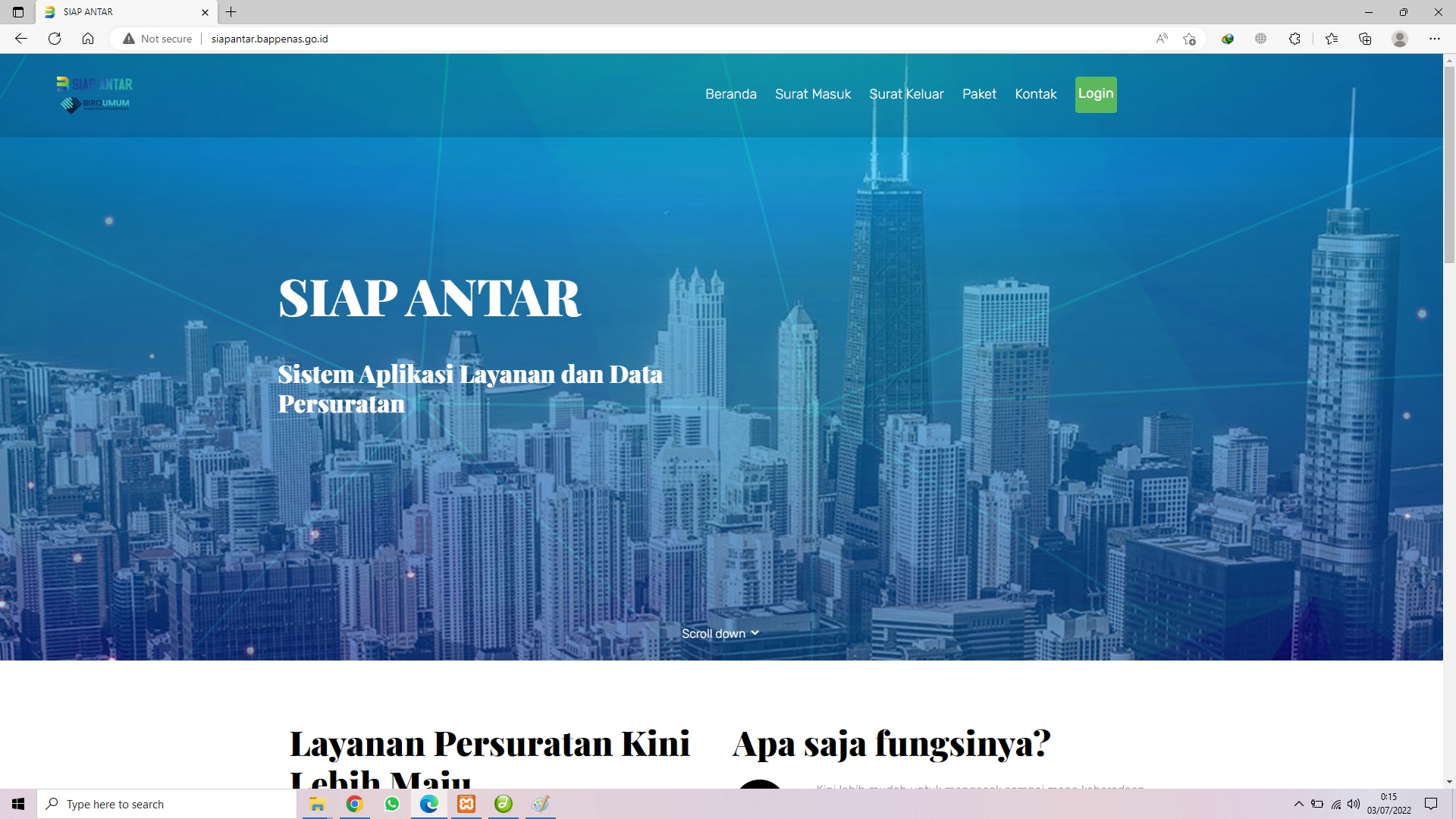Click the browser refresh icon
The image size is (1456, 819).
55,39
